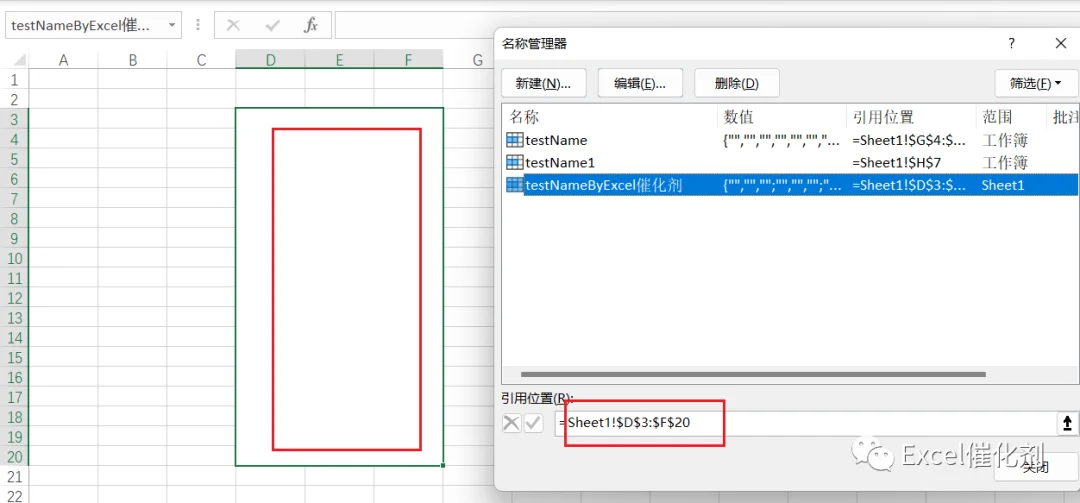The image size is (1080, 503).
Task: Select row 1 header
Action: (x=14, y=79)
